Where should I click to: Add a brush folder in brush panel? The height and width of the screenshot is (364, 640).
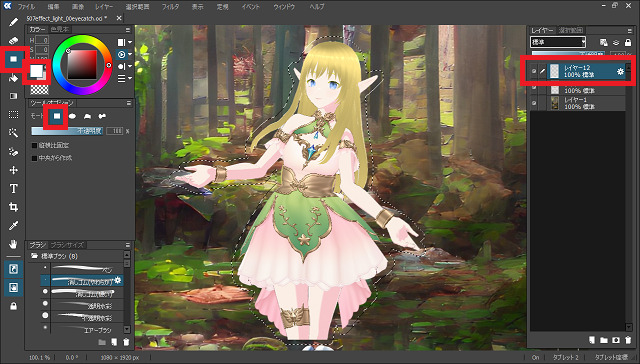point(102,342)
